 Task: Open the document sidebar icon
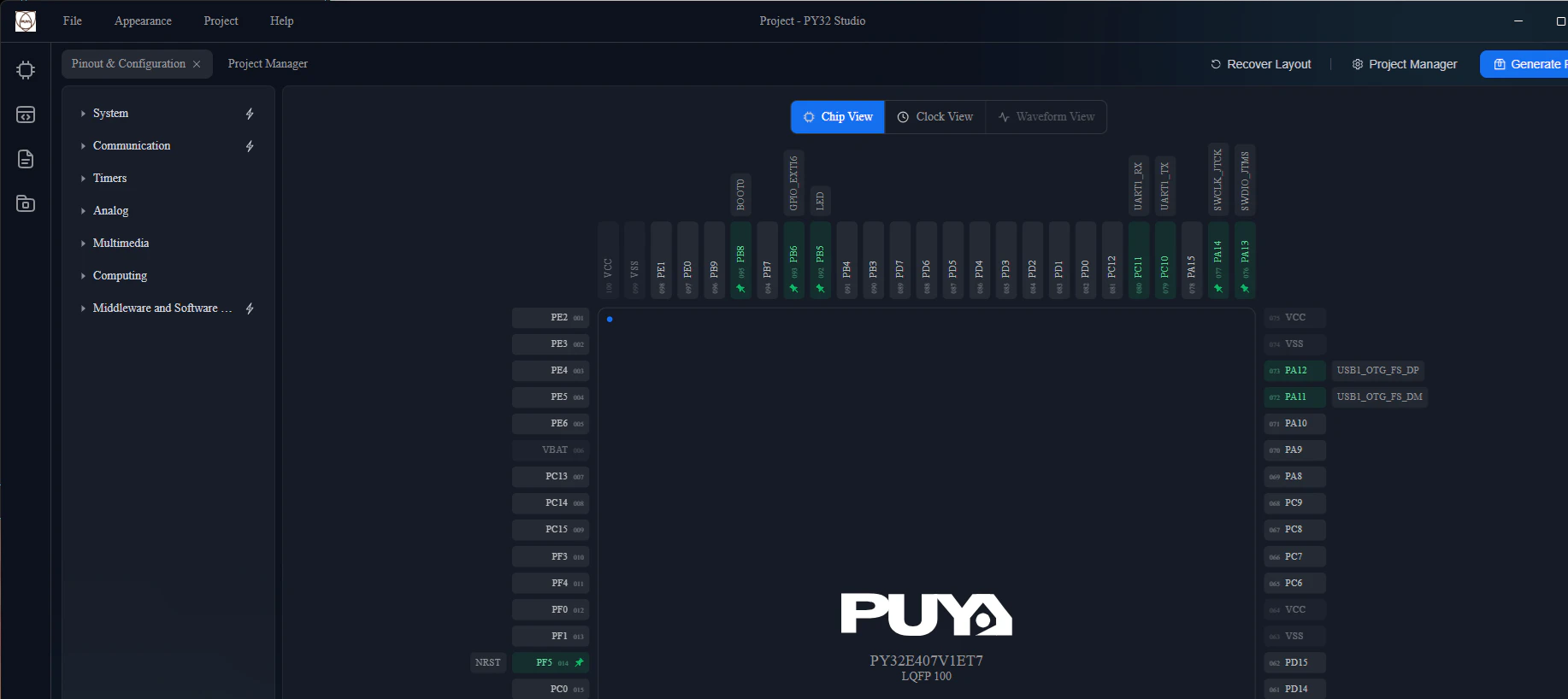point(26,159)
